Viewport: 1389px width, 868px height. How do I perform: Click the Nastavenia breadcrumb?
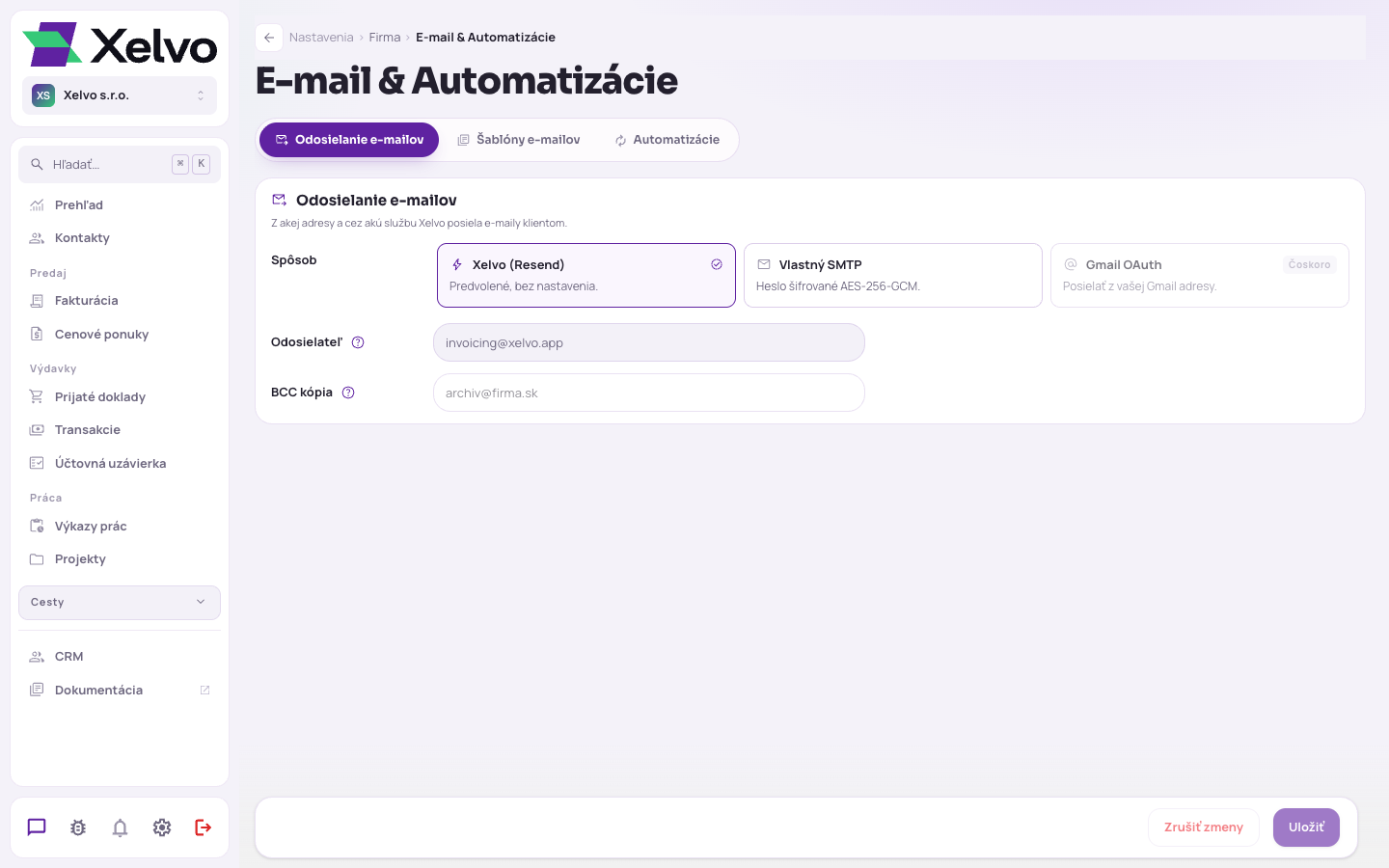pyautogui.click(x=321, y=38)
